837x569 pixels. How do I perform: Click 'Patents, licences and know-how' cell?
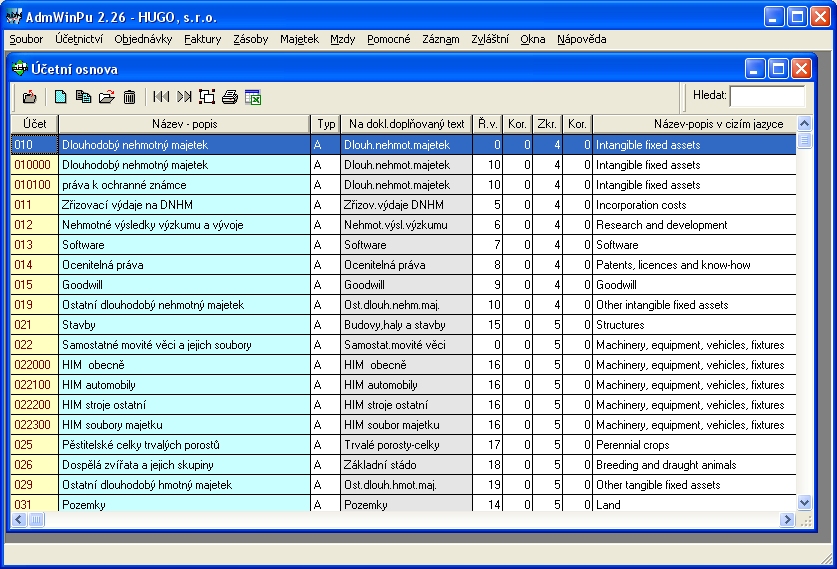(x=694, y=265)
